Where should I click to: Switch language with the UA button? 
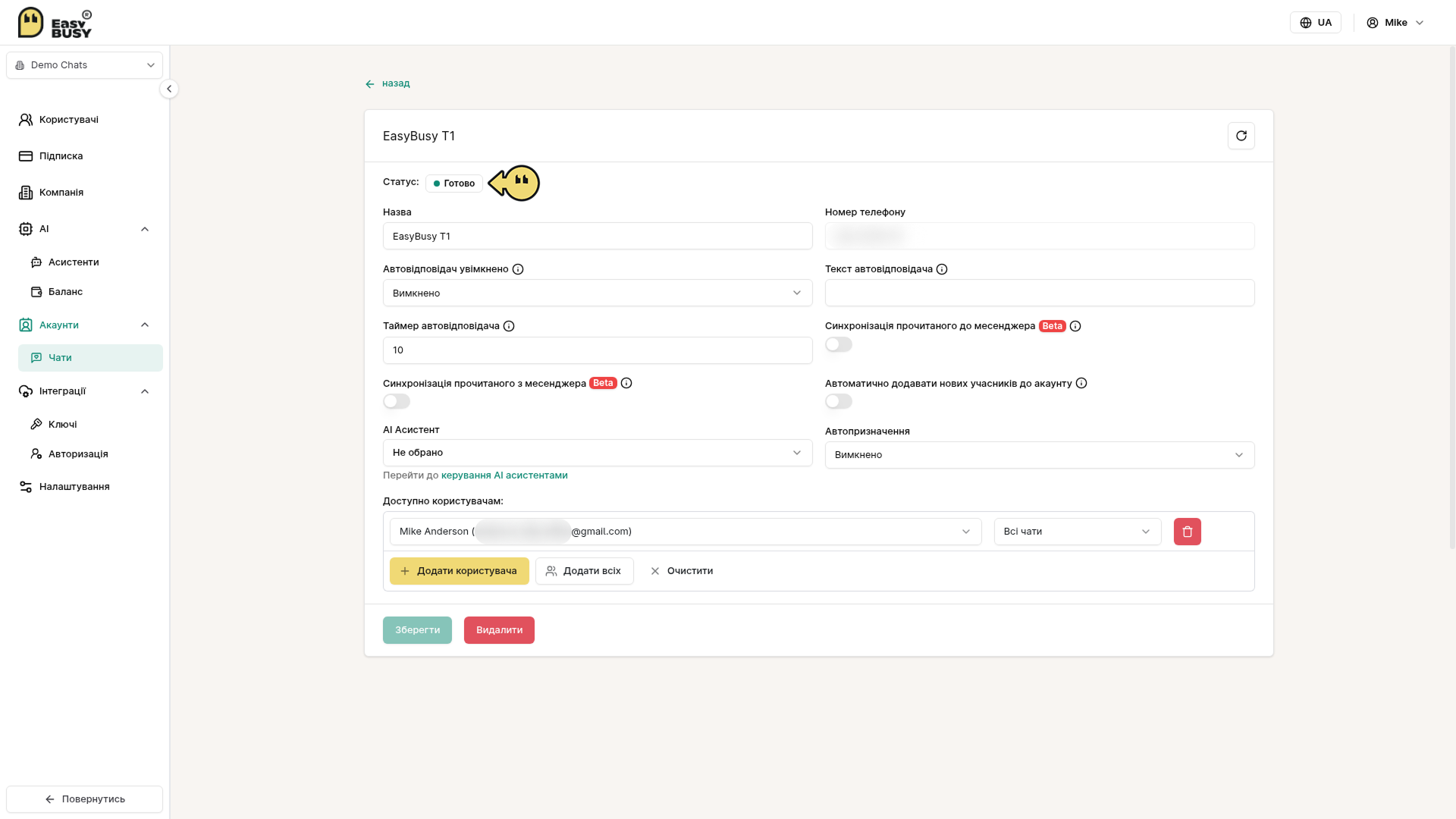(x=1316, y=23)
